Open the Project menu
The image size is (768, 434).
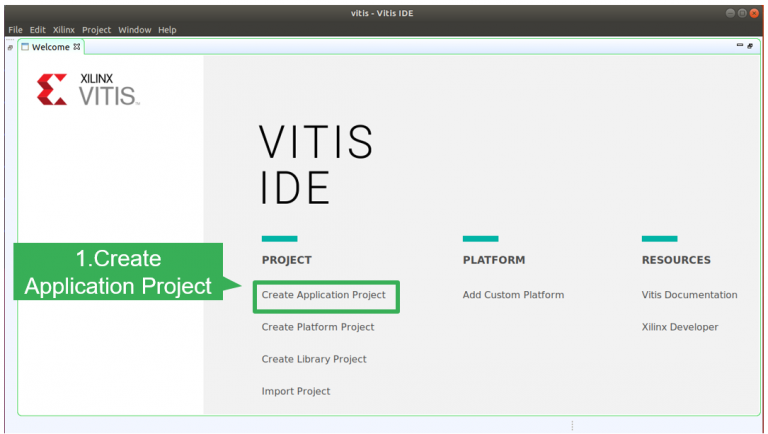[97, 30]
